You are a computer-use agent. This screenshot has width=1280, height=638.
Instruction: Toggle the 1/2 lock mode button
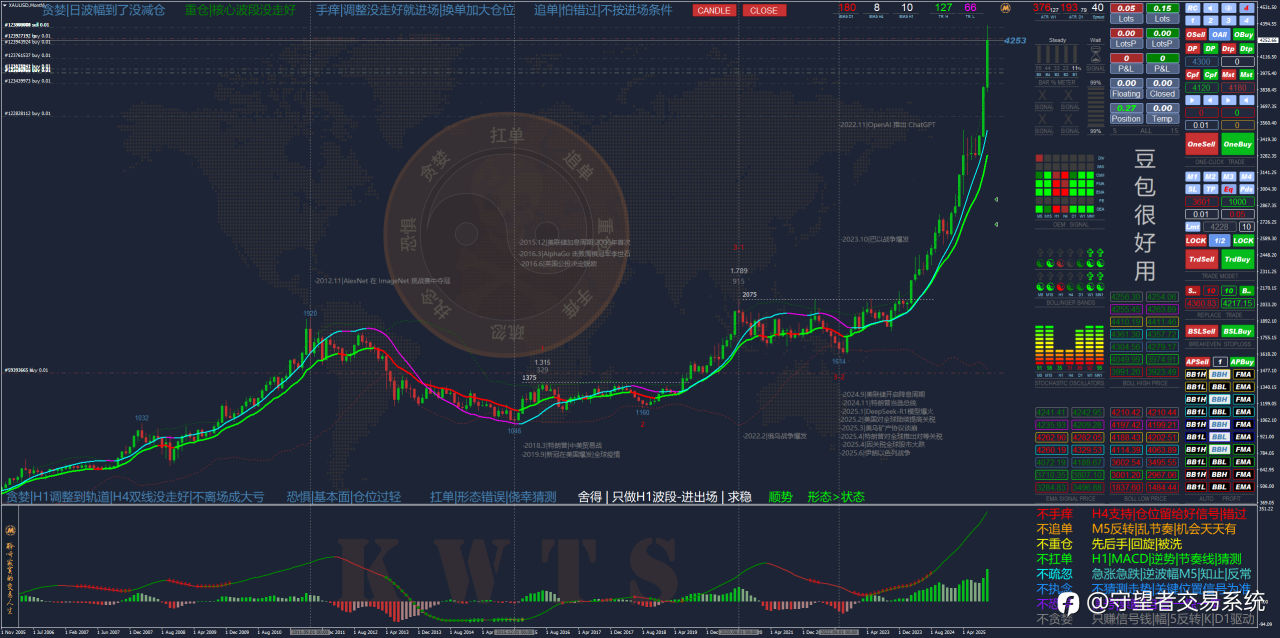click(x=1219, y=240)
